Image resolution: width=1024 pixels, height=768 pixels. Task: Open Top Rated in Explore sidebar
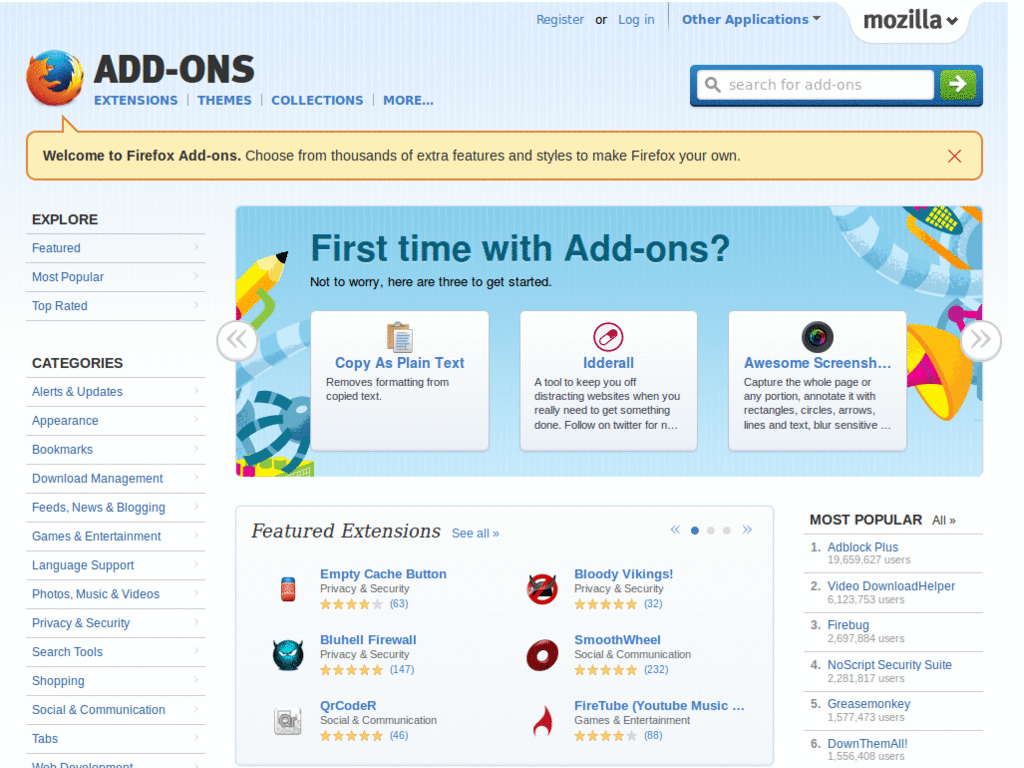tap(115, 306)
